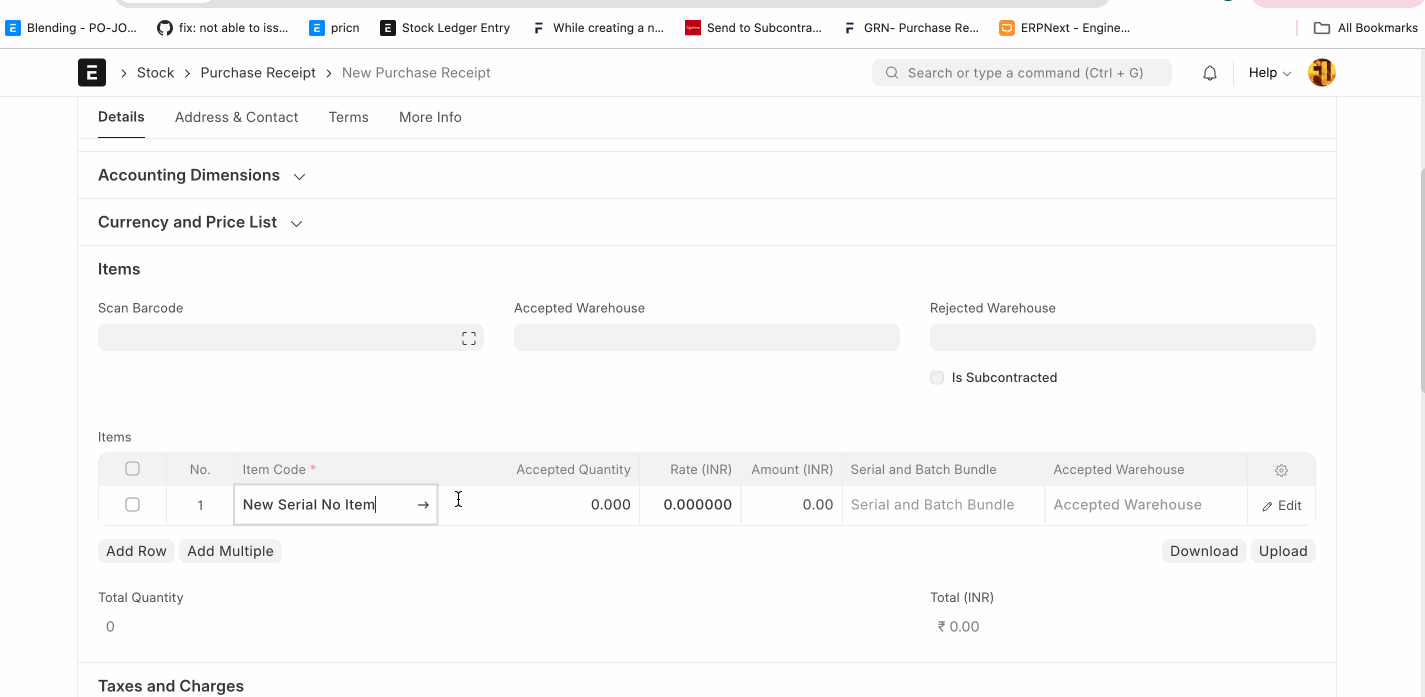The width and height of the screenshot is (1425, 697).
Task: Click the pencil Edit icon in row 1
Action: coord(1268,506)
